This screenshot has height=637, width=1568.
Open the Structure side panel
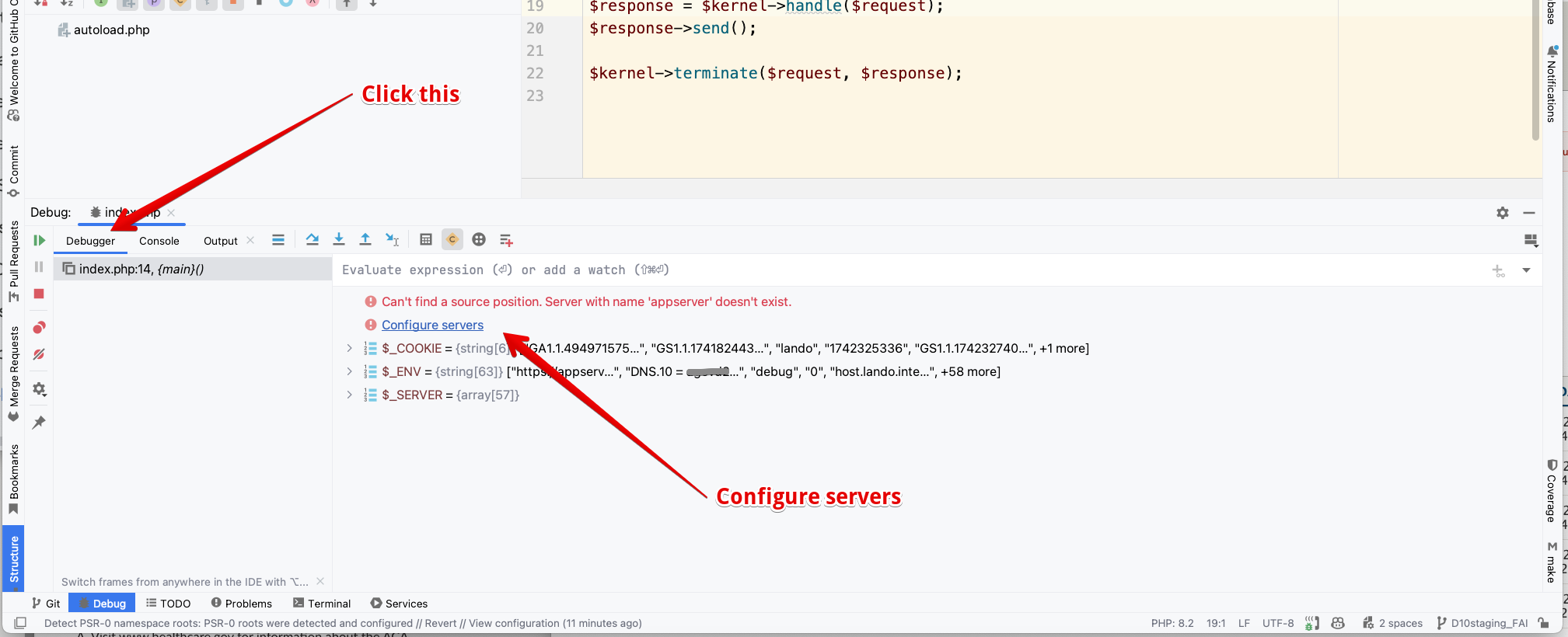tap(13, 559)
